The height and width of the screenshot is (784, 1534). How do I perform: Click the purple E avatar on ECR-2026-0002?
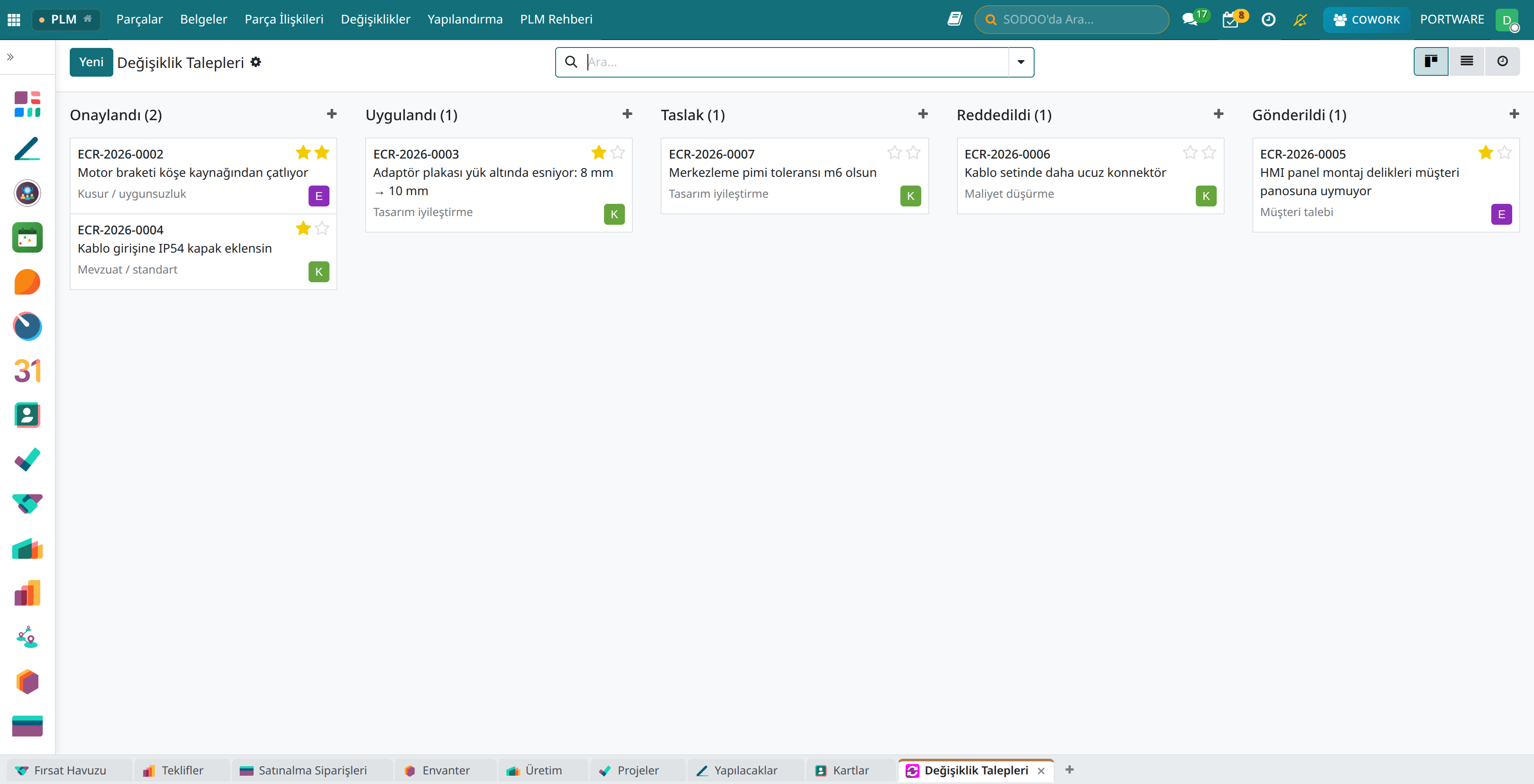coord(319,196)
